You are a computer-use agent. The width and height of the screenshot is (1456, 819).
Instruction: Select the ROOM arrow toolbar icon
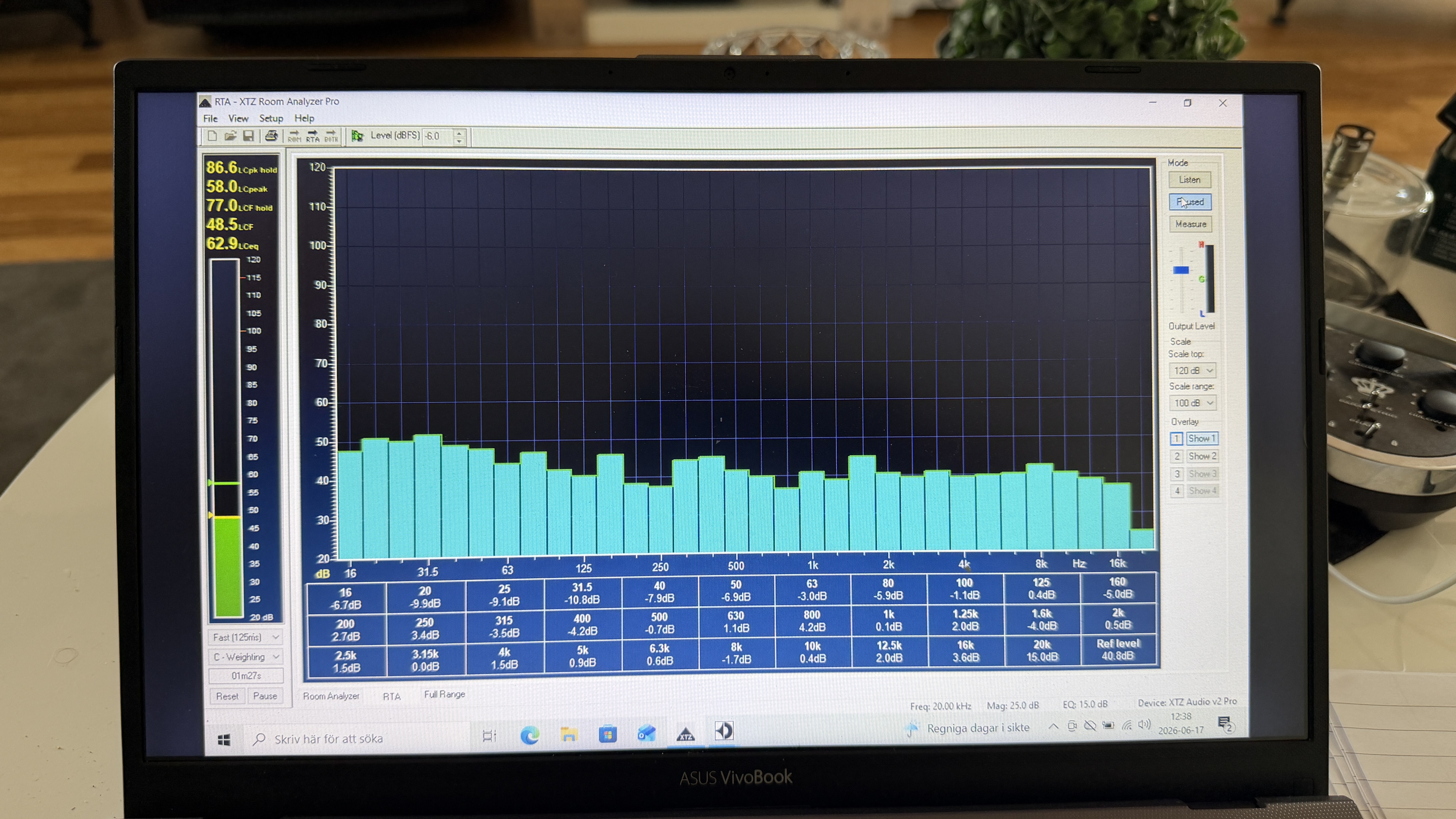(294, 136)
